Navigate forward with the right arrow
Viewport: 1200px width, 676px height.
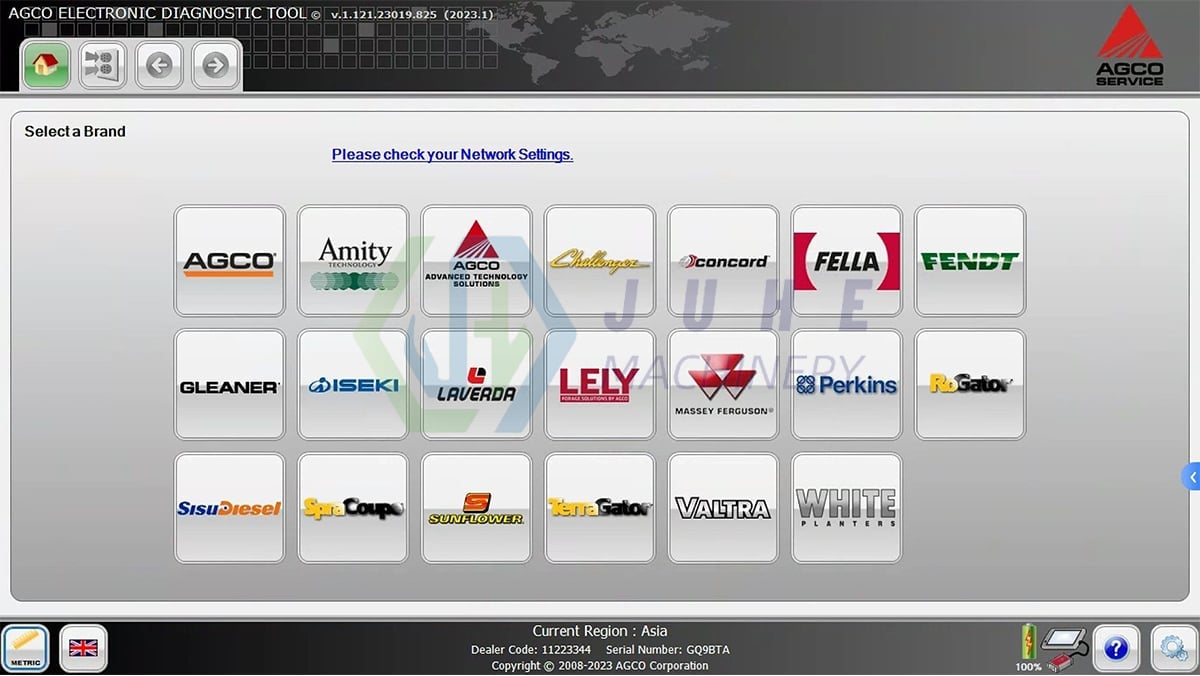coord(213,64)
